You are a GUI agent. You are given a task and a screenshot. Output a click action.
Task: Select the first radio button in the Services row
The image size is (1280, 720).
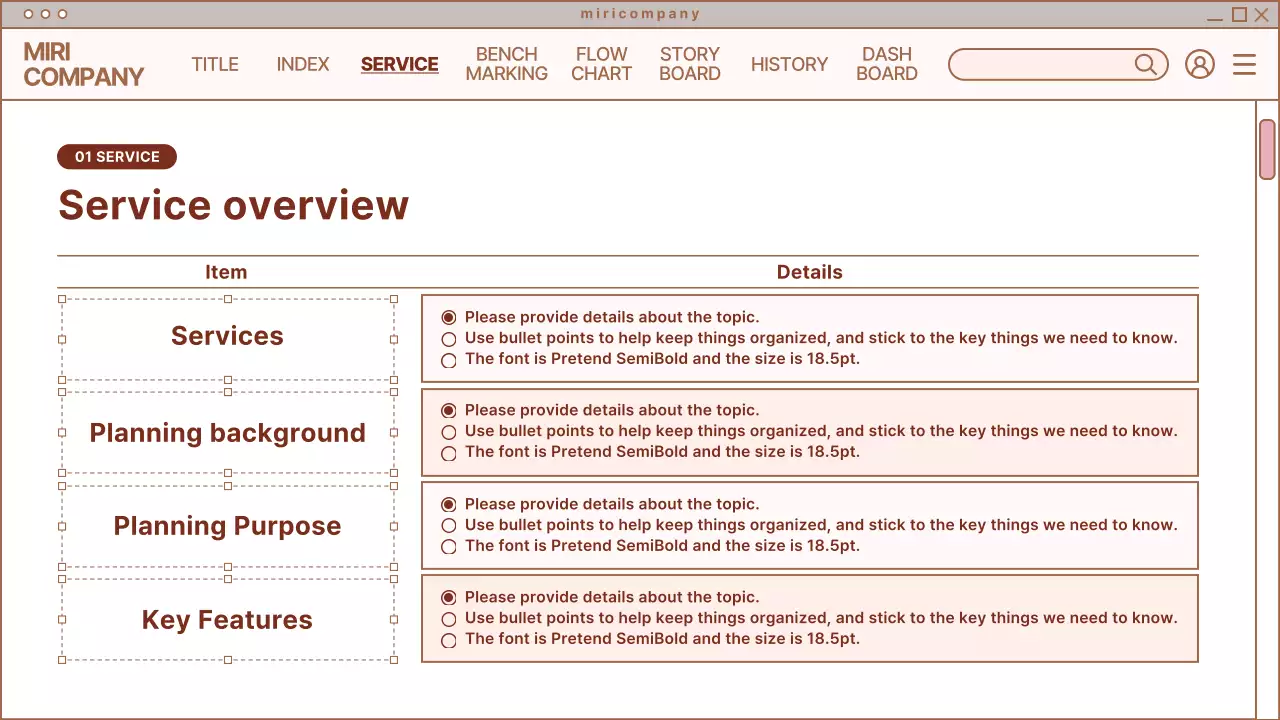[x=448, y=317]
